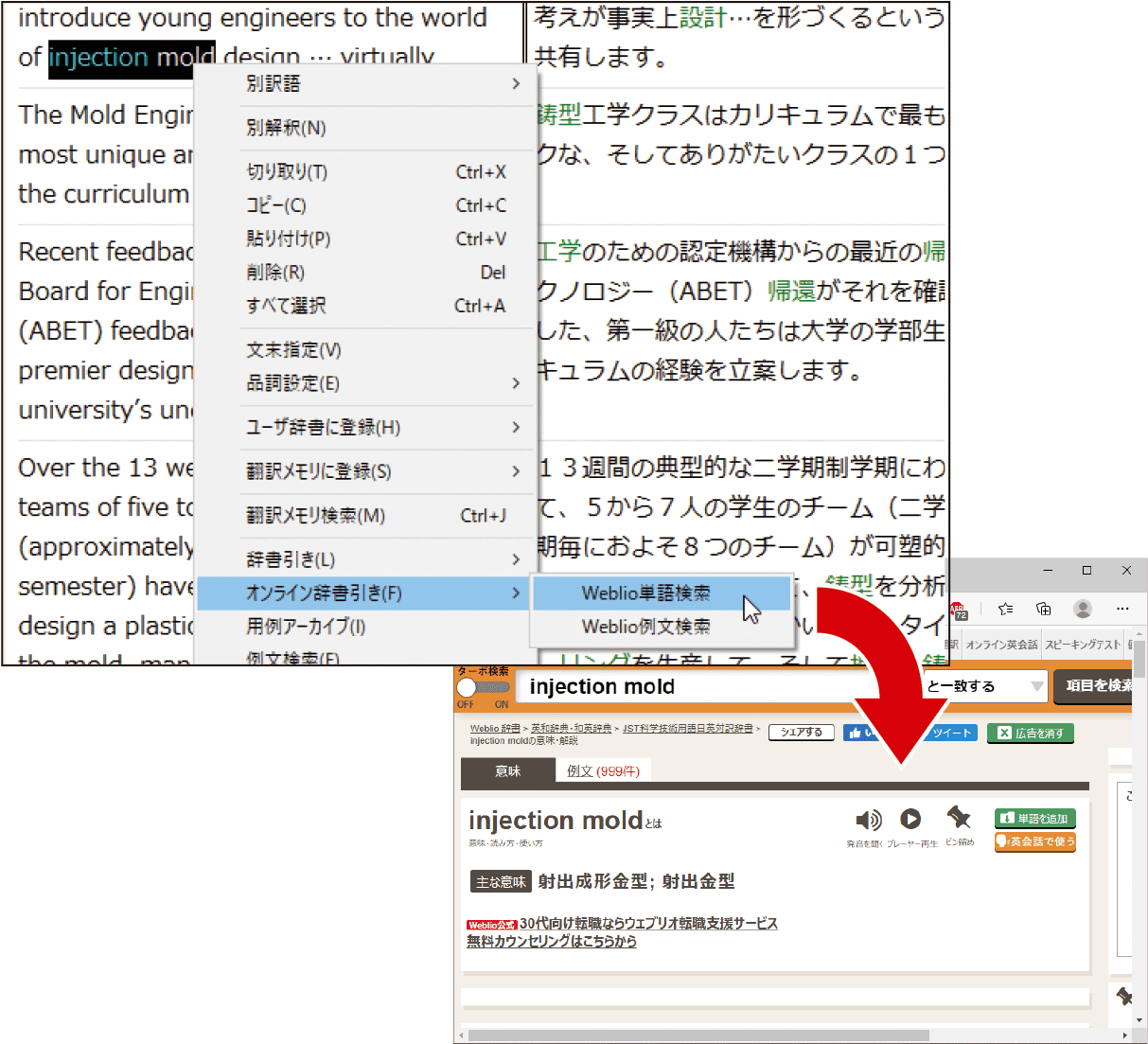Expand the 辞書引き(L) submenu

tap(365, 559)
